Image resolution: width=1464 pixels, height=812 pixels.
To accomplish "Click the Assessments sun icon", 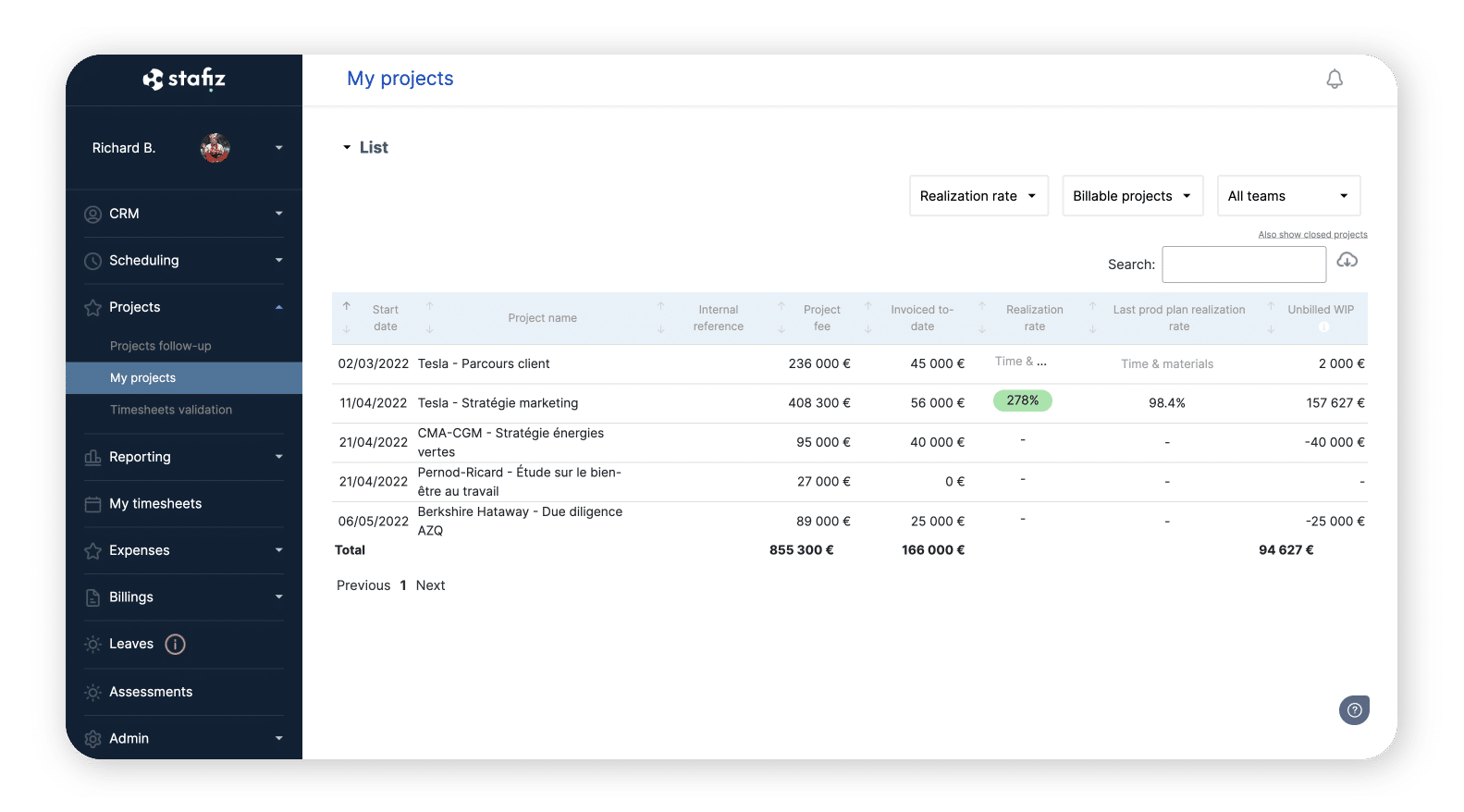I will [x=92, y=692].
